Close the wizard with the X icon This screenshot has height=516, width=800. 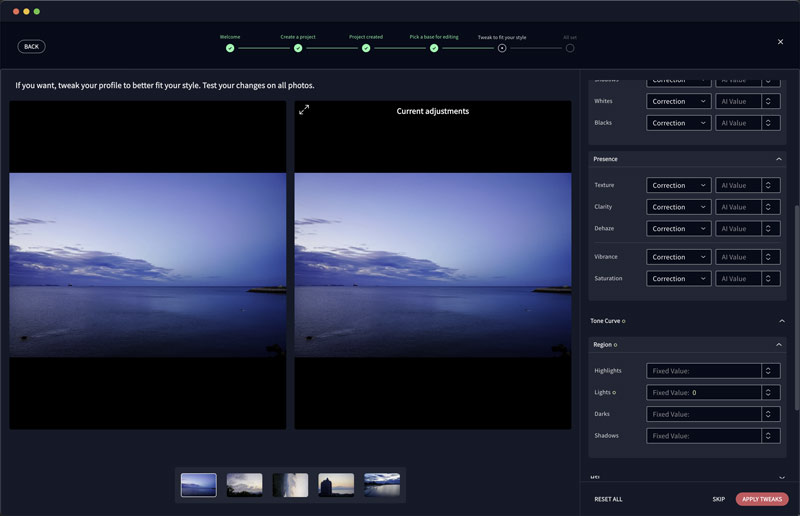[x=780, y=42]
